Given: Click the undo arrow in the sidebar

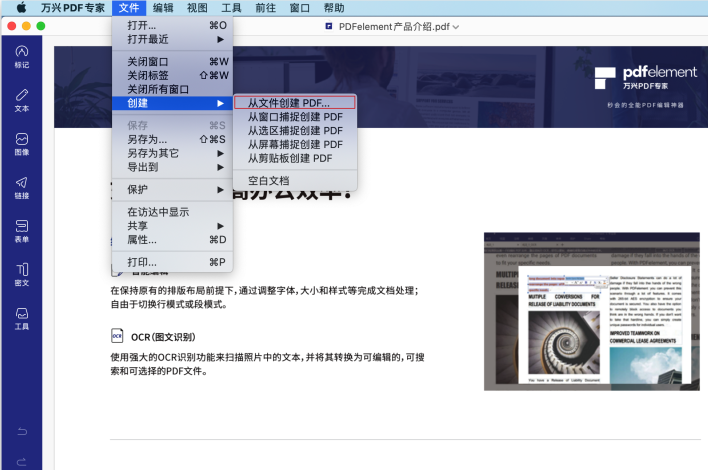Looking at the screenshot, I should pos(21,431).
